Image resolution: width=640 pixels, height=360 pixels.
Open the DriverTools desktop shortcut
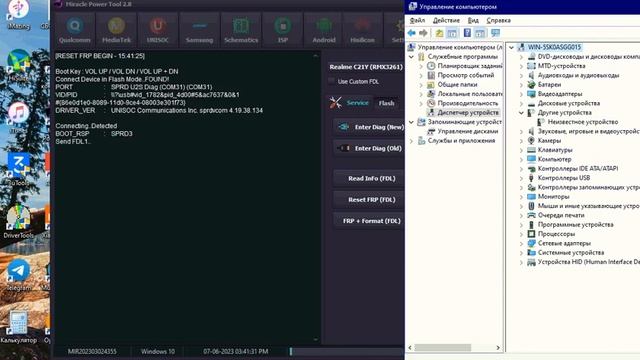[x=18, y=221]
